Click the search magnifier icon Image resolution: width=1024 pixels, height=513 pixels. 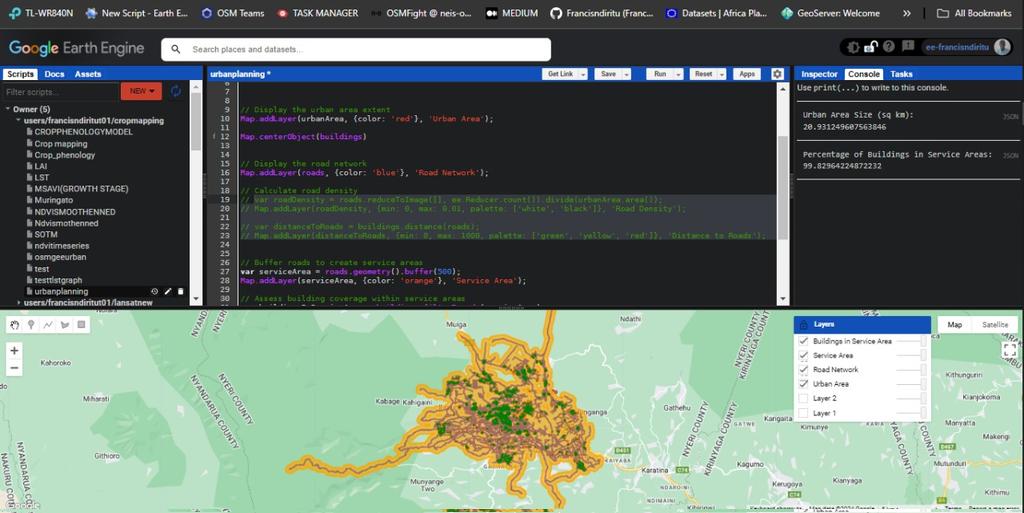[x=176, y=49]
